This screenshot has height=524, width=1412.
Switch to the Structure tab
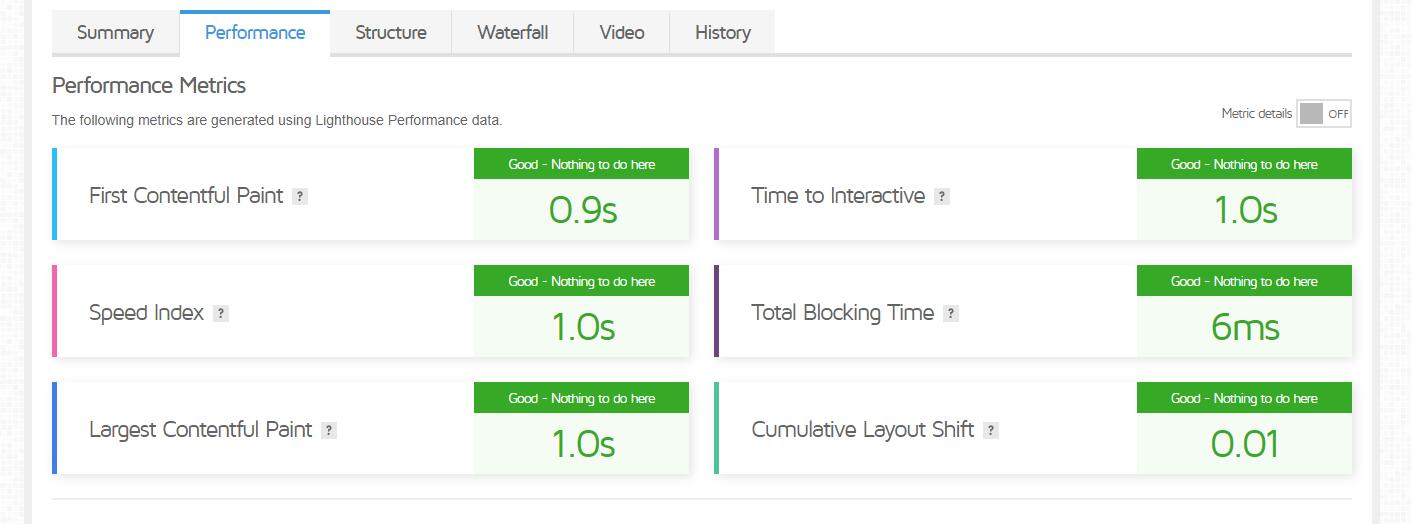391,33
